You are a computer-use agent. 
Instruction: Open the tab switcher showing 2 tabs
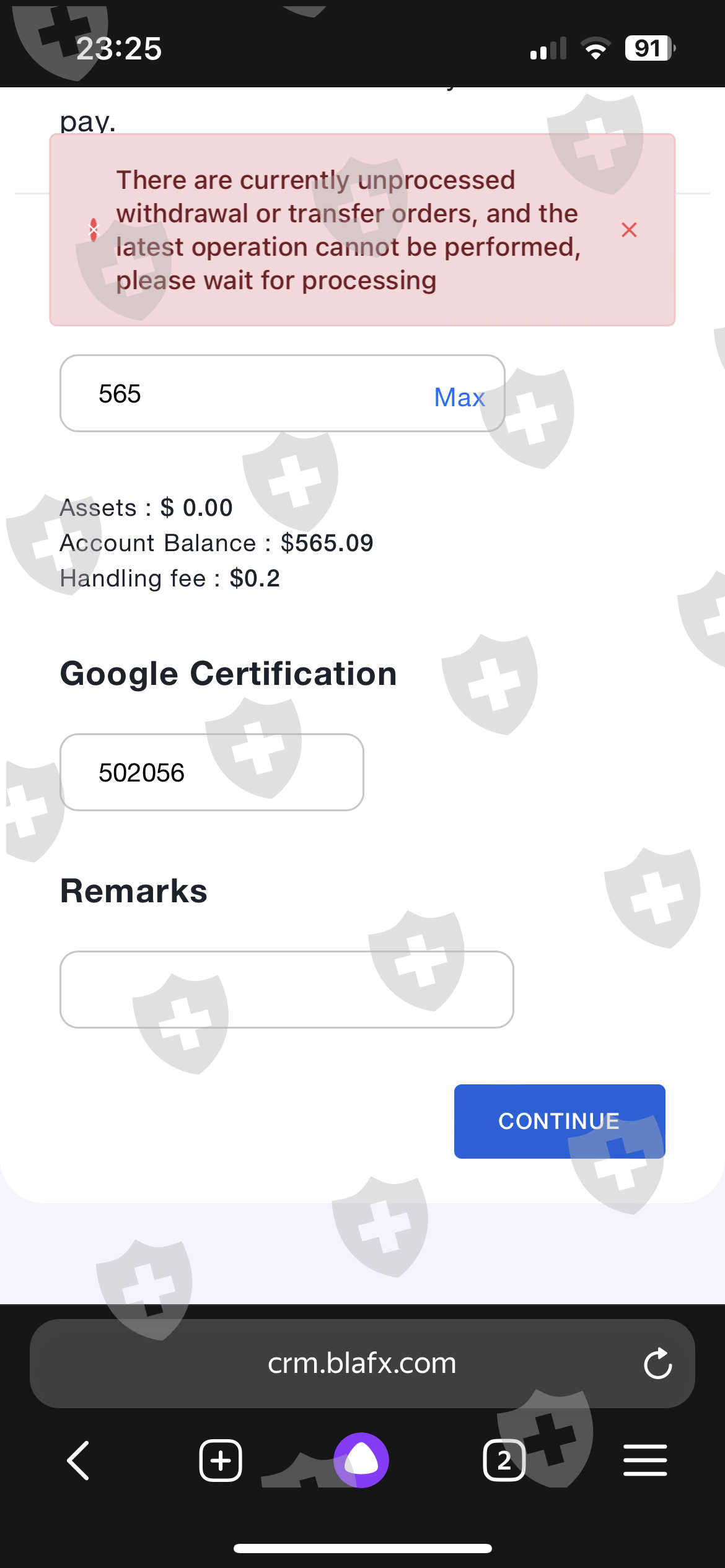(x=504, y=1460)
